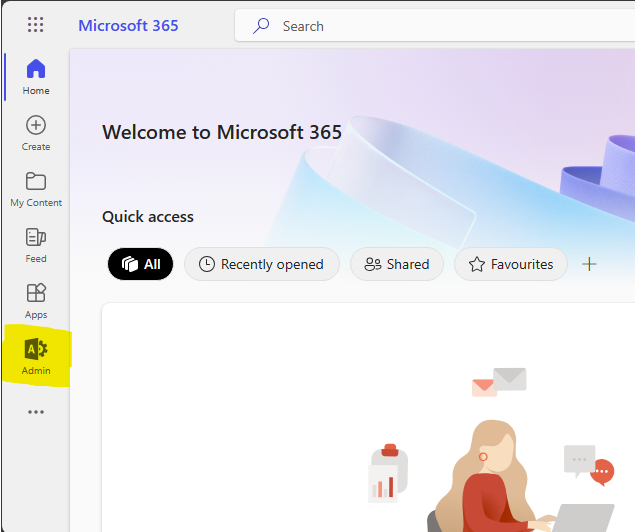Show Shared files filter
This screenshot has width=635, height=532.
pyautogui.click(x=397, y=264)
